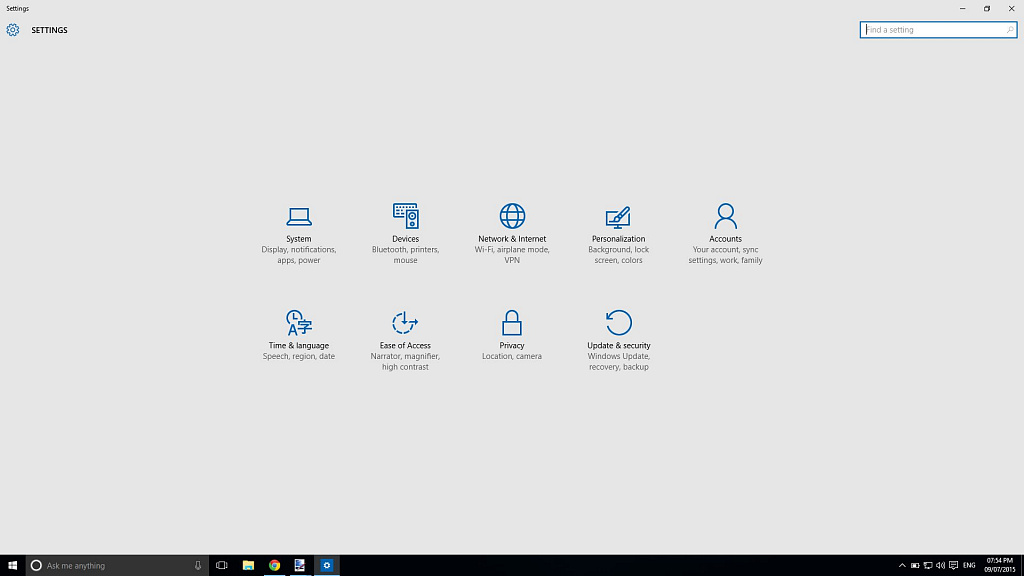Click the Settings gear icon beside SETTINGS title
Image resolution: width=1024 pixels, height=576 pixels.
tap(12, 30)
